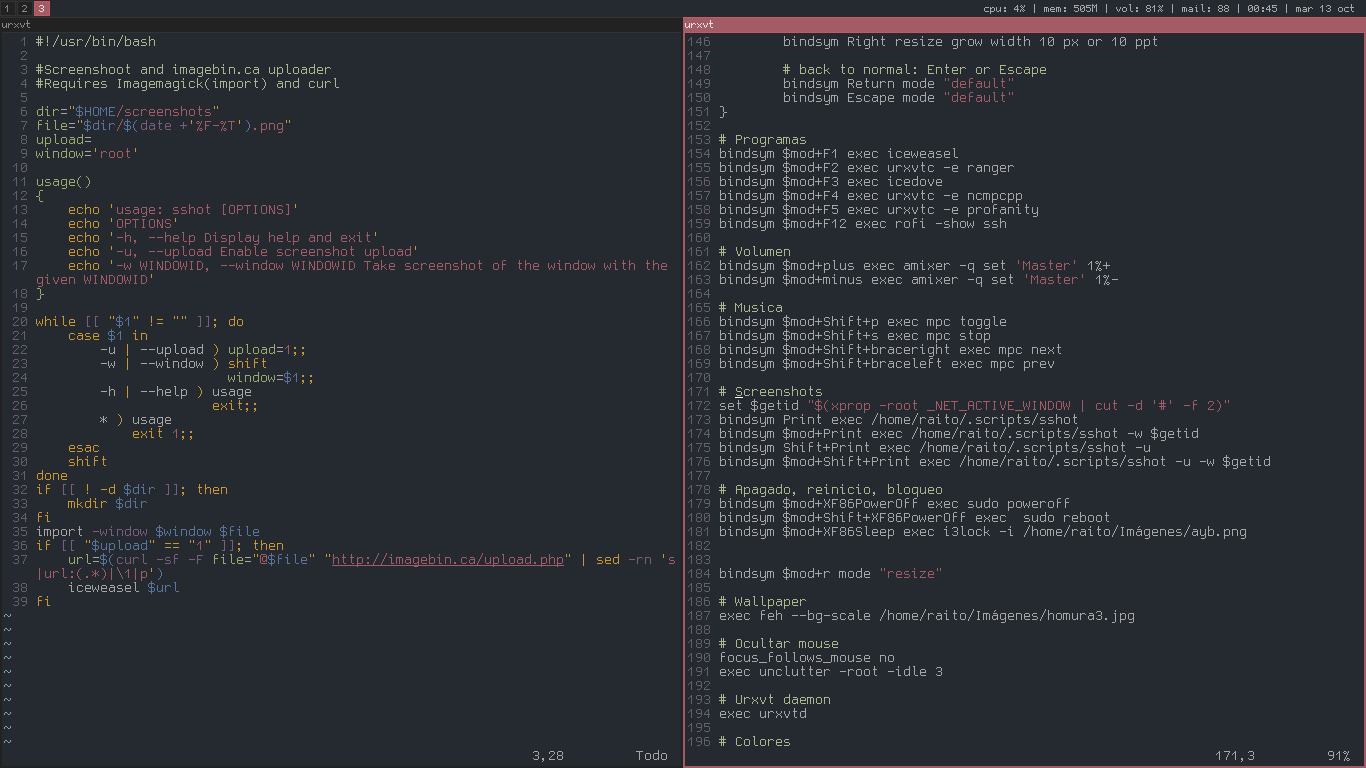Click the '$mod+Shift+s exec mpc stop' line
Image resolution: width=1366 pixels, height=768 pixels.
click(x=854, y=336)
